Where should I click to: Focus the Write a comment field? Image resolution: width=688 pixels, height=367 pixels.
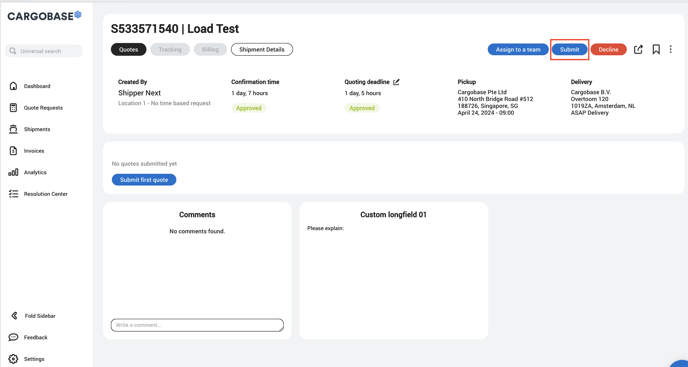click(197, 325)
